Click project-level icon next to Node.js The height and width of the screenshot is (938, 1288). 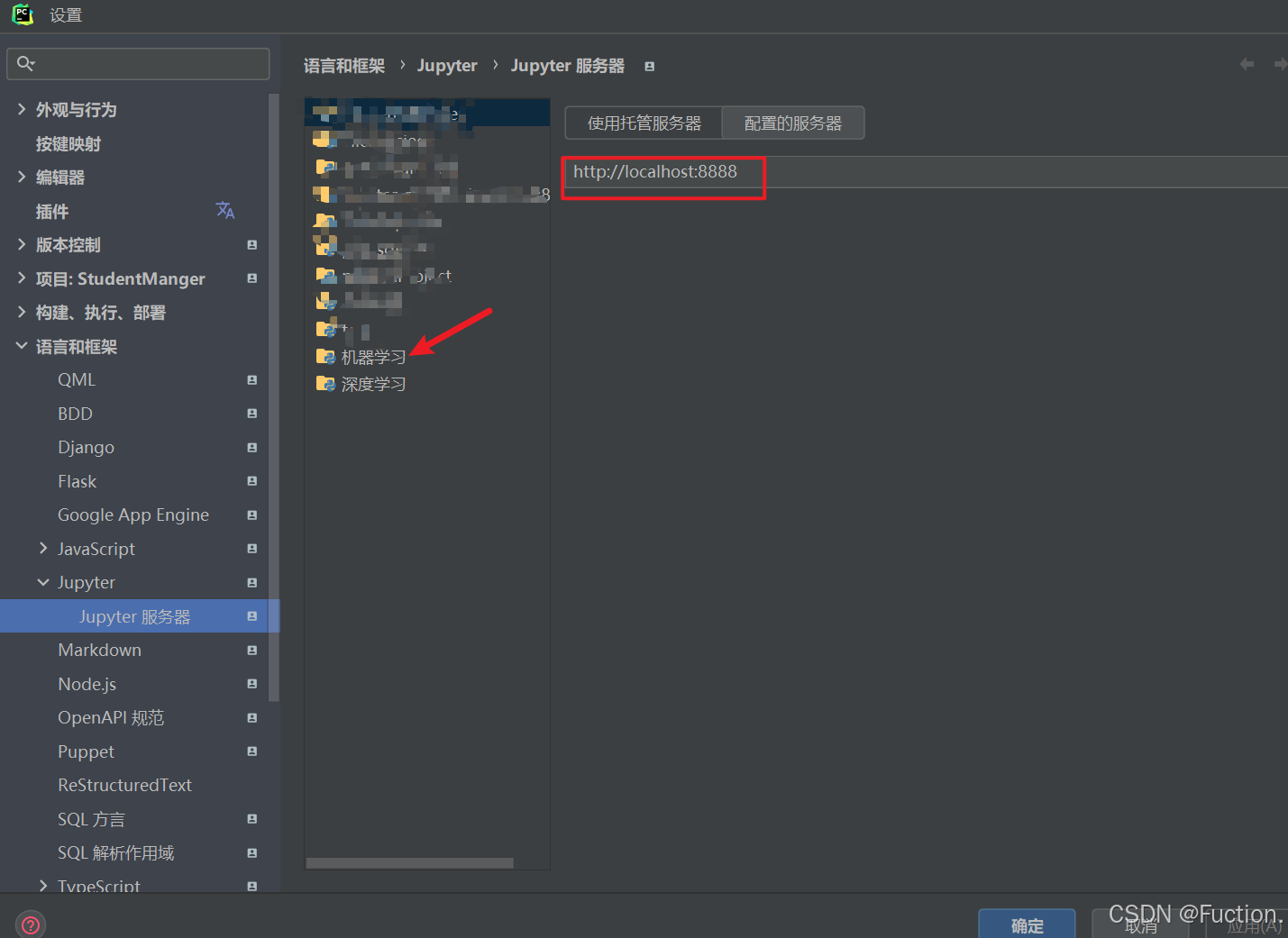pos(252,684)
